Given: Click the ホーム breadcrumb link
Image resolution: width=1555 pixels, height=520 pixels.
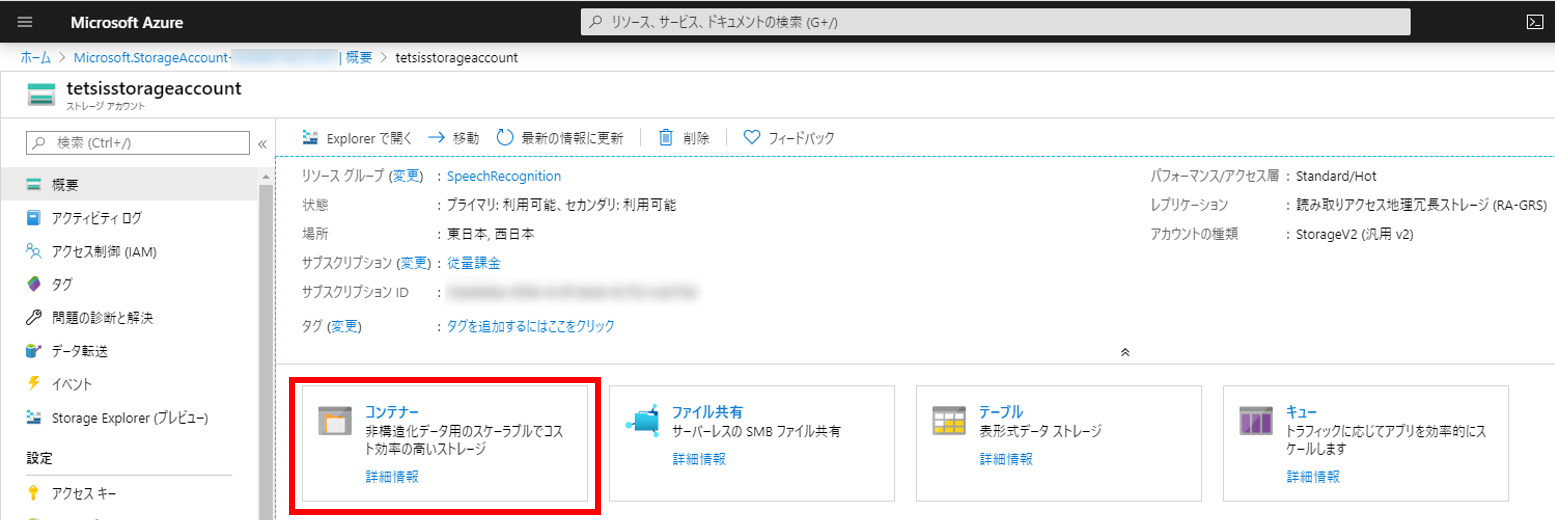Looking at the screenshot, I should [37, 57].
